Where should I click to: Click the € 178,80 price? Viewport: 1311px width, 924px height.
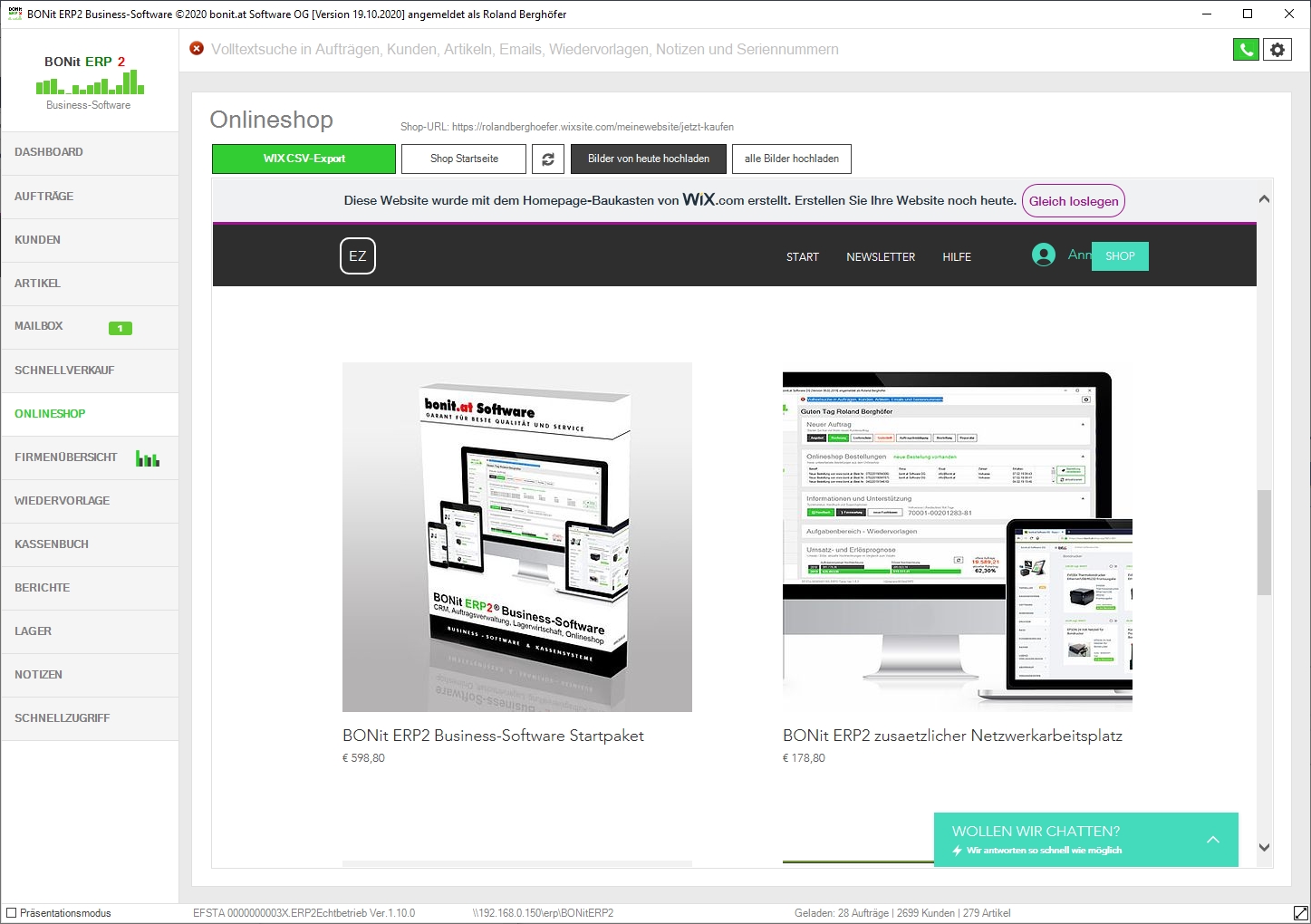coord(804,758)
